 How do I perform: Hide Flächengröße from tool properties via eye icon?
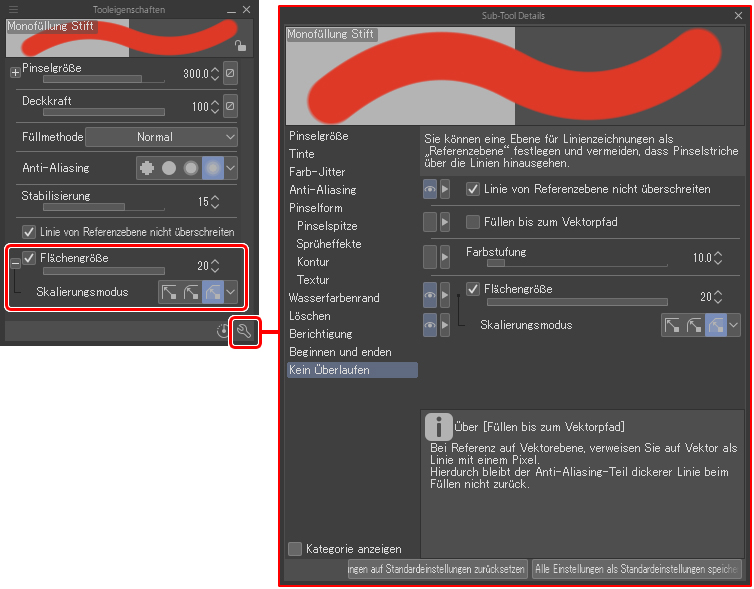coord(429,294)
